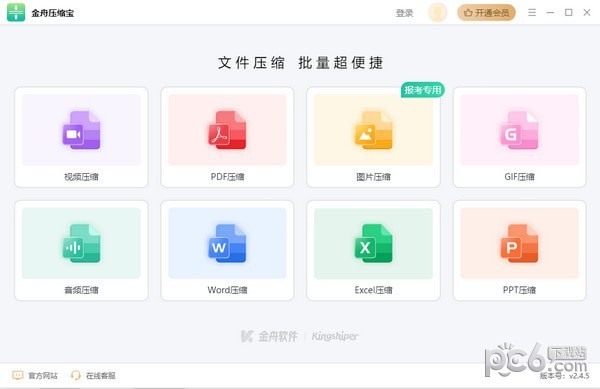Open the audio compression icon (音频压缩)
Image resolution: width=600 pixels, height=389 pixels.
[81, 243]
